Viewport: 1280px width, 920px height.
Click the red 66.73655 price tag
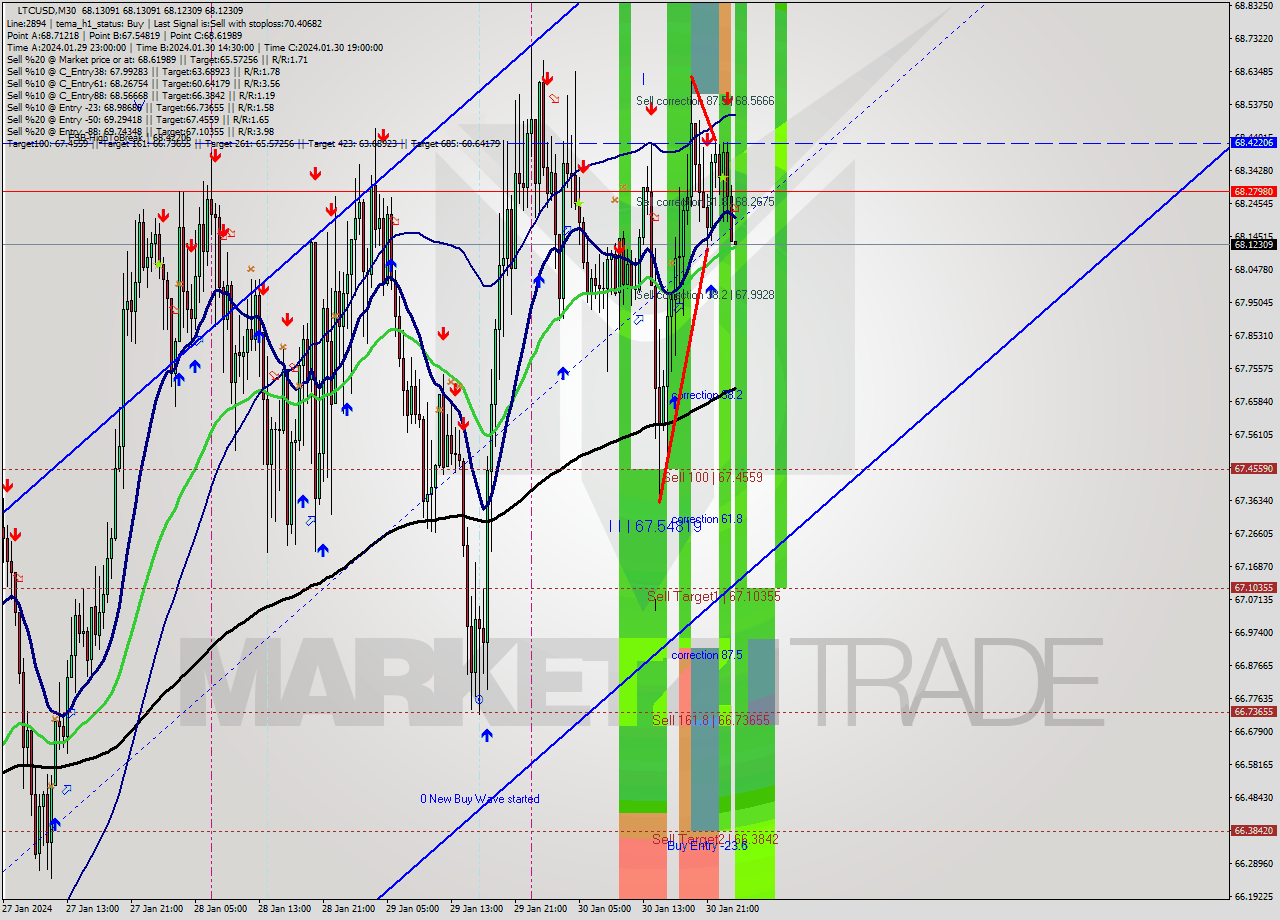[x=1253, y=712]
